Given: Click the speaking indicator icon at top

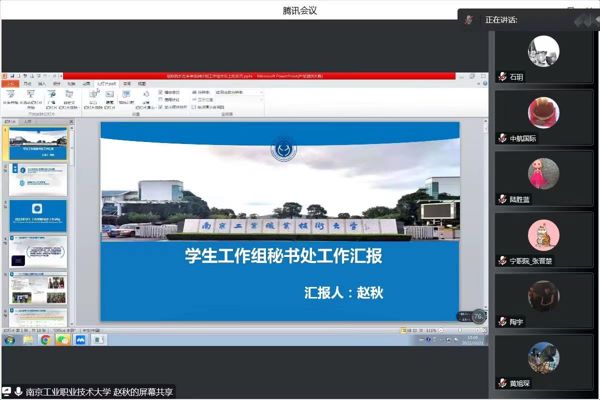Looking at the screenshot, I should click(468, 20).
